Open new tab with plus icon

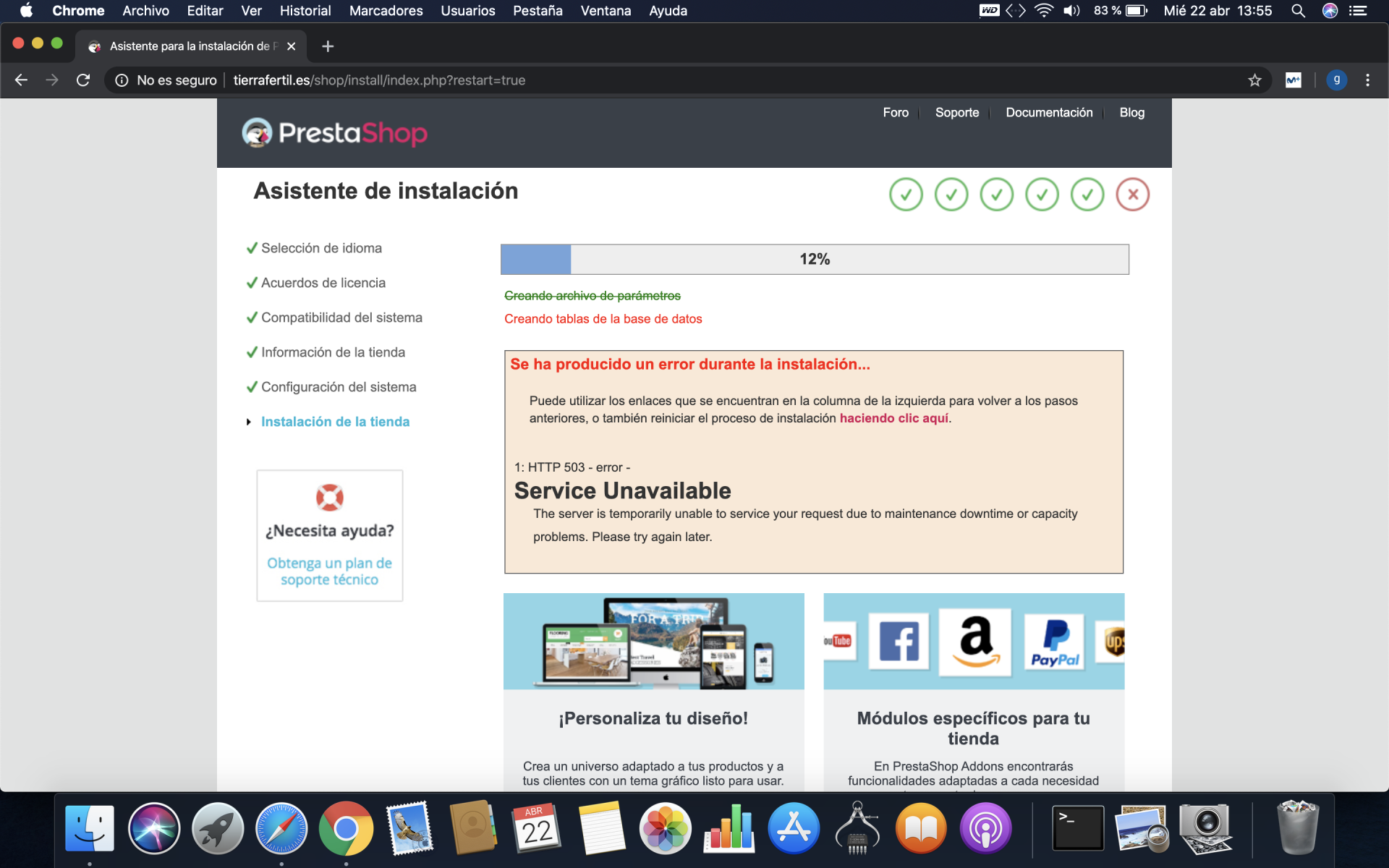pos(328,46)
